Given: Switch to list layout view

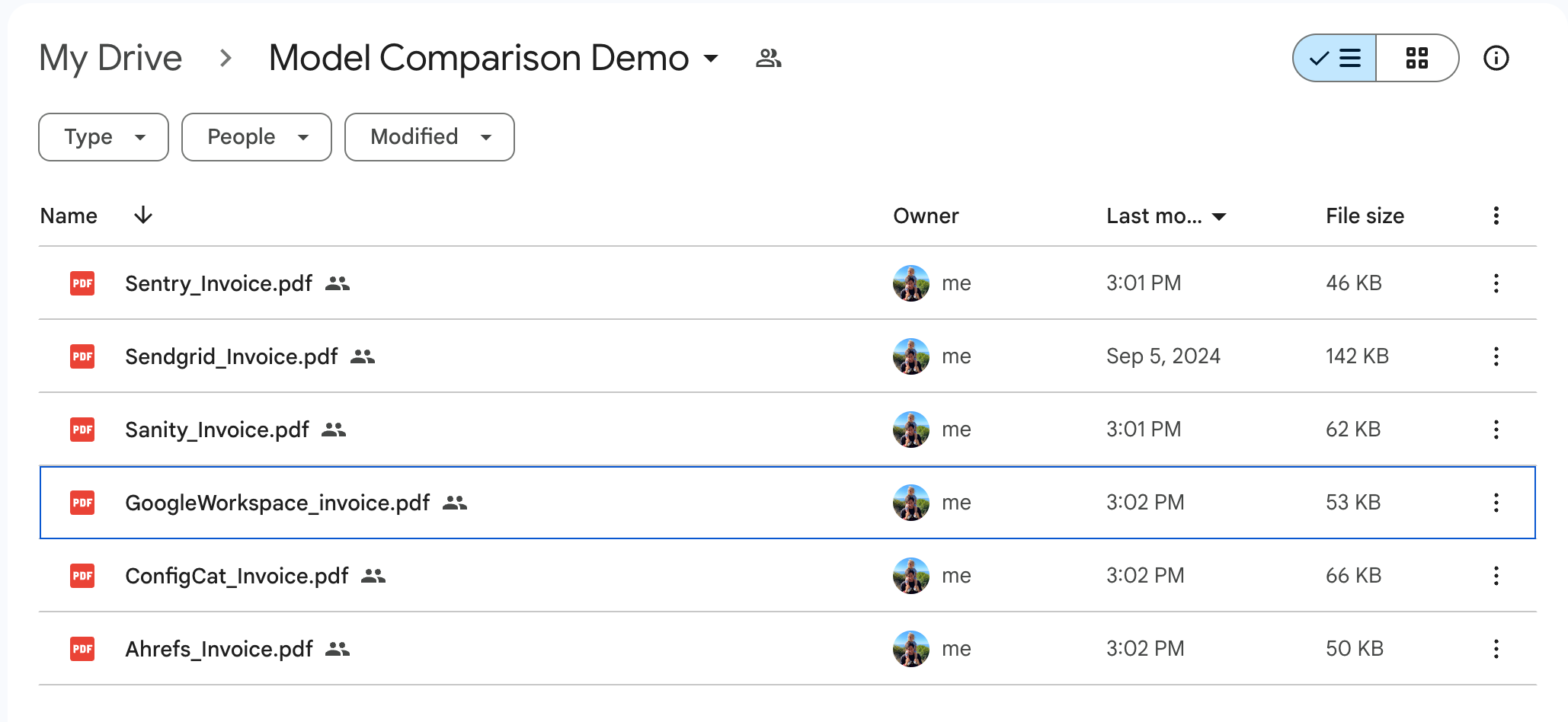Looking at the screenshot, I should pyautogui.click(x=1335, y=58).
